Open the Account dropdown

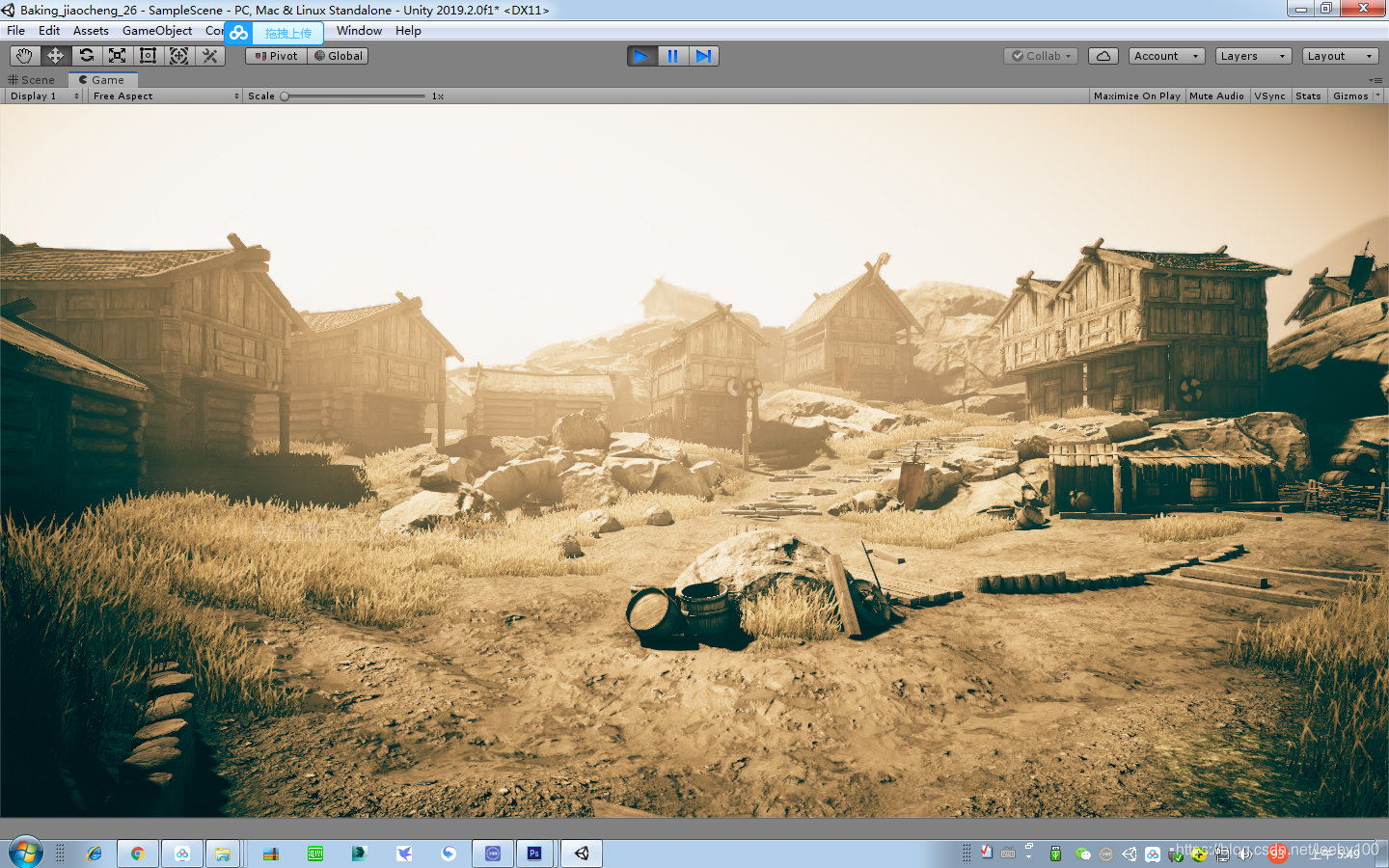point(1166,56)
